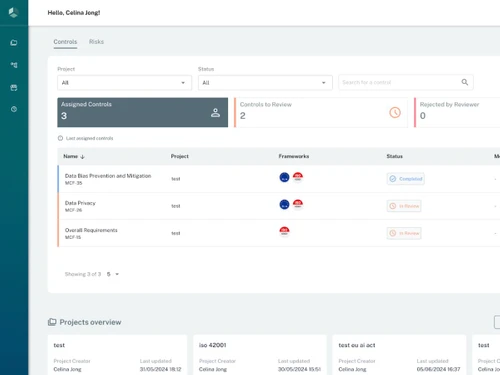
Task: Click In Review badge for Data Privacy
Action: coord(404,206)
